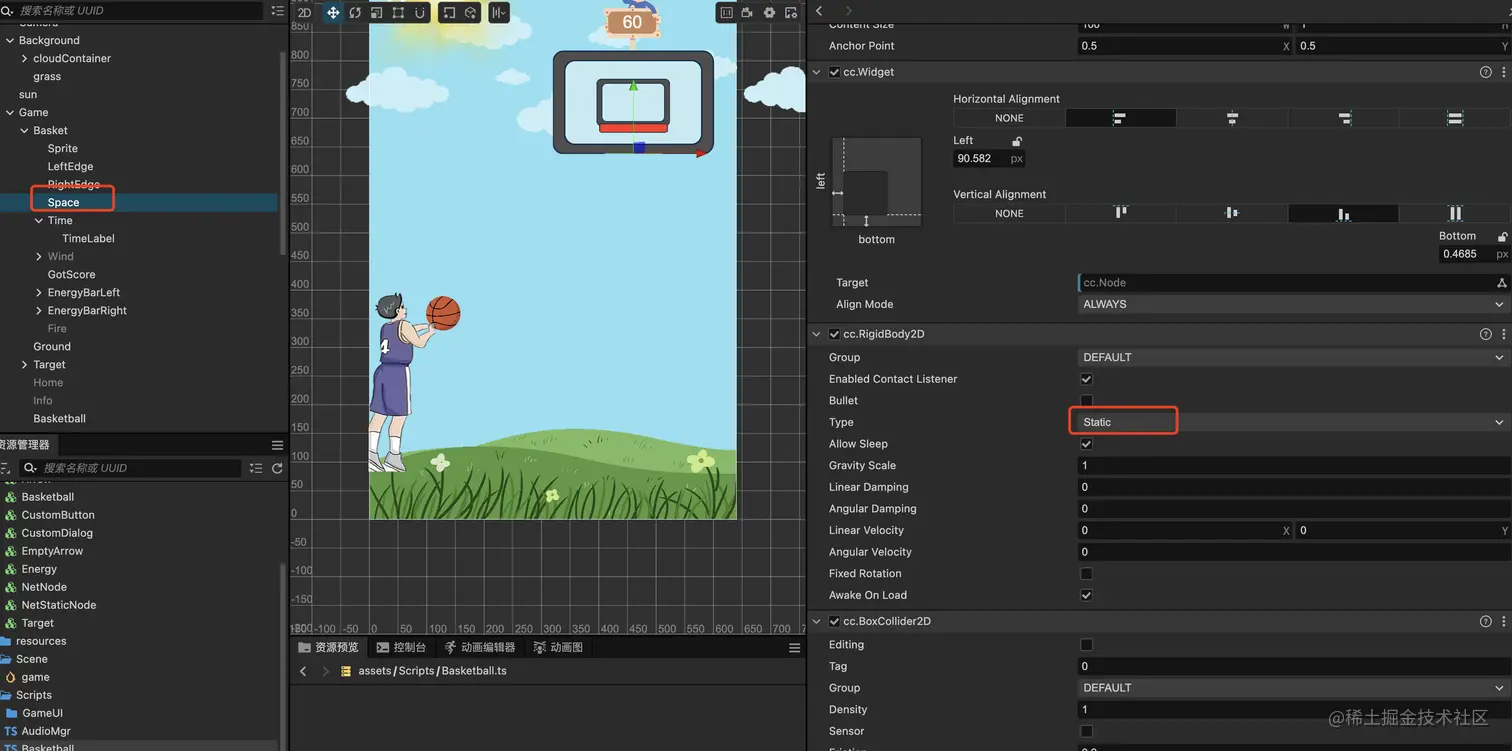Viewport: 1512px width, 751px height.
Task: Open the Align Mode ALWAYS dropdown
Action: coord(1293,304)
